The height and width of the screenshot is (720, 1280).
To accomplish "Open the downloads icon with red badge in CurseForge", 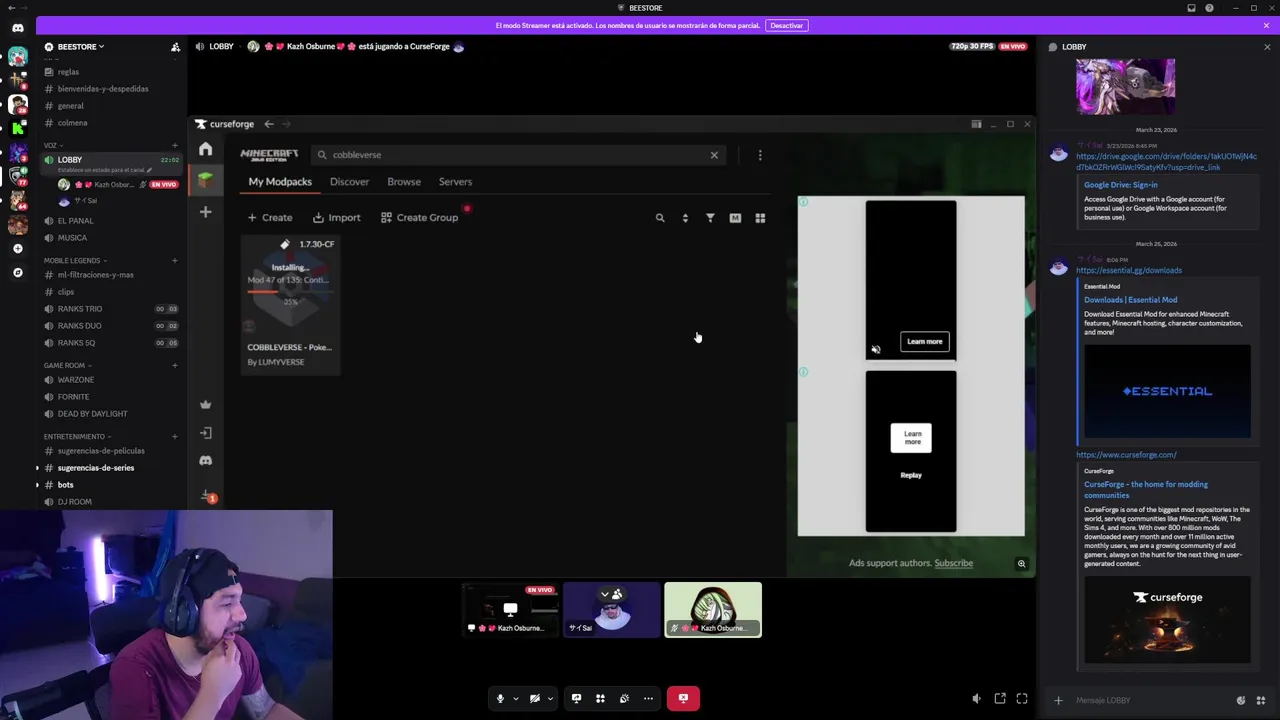I will pyautogui.click(x=207, y=496).
